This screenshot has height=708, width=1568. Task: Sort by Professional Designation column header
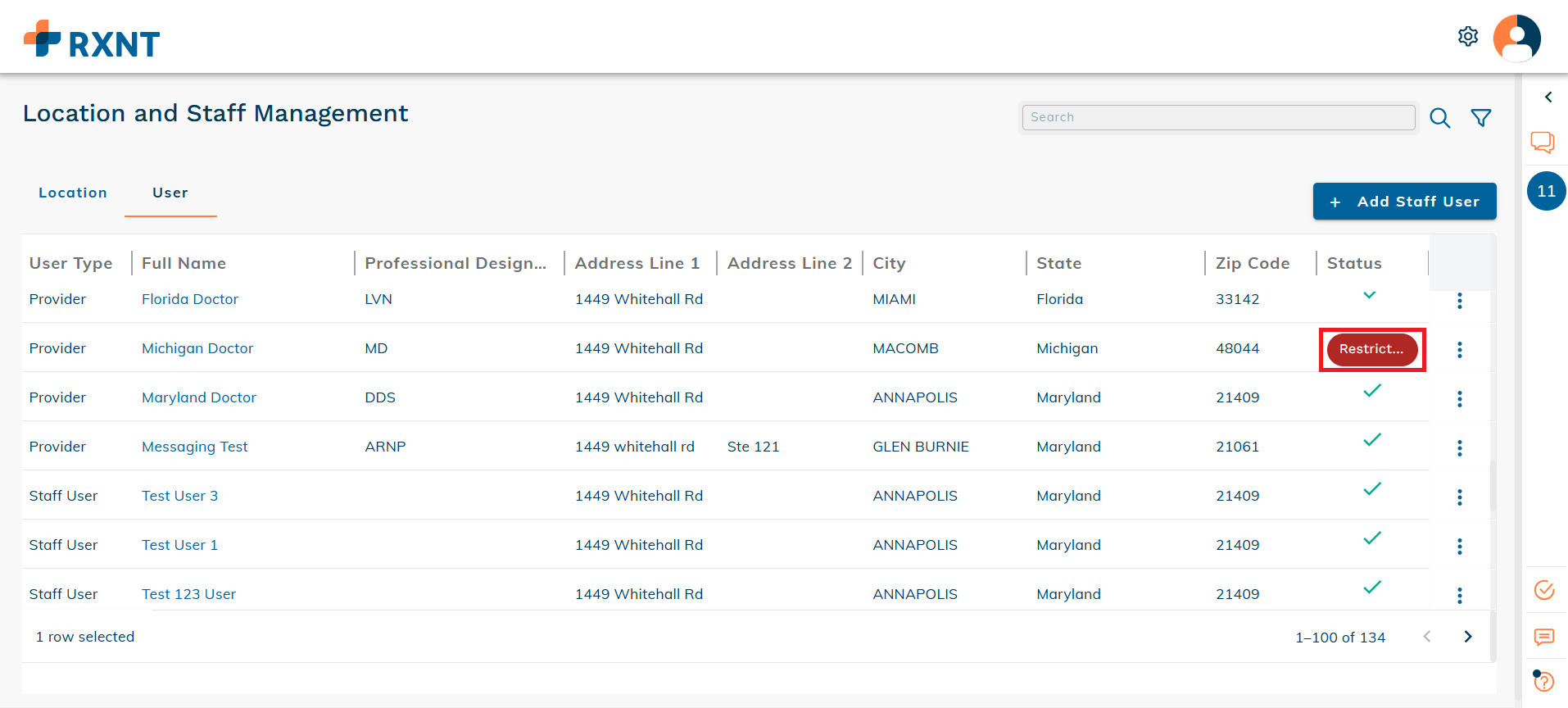coord(455,263)
